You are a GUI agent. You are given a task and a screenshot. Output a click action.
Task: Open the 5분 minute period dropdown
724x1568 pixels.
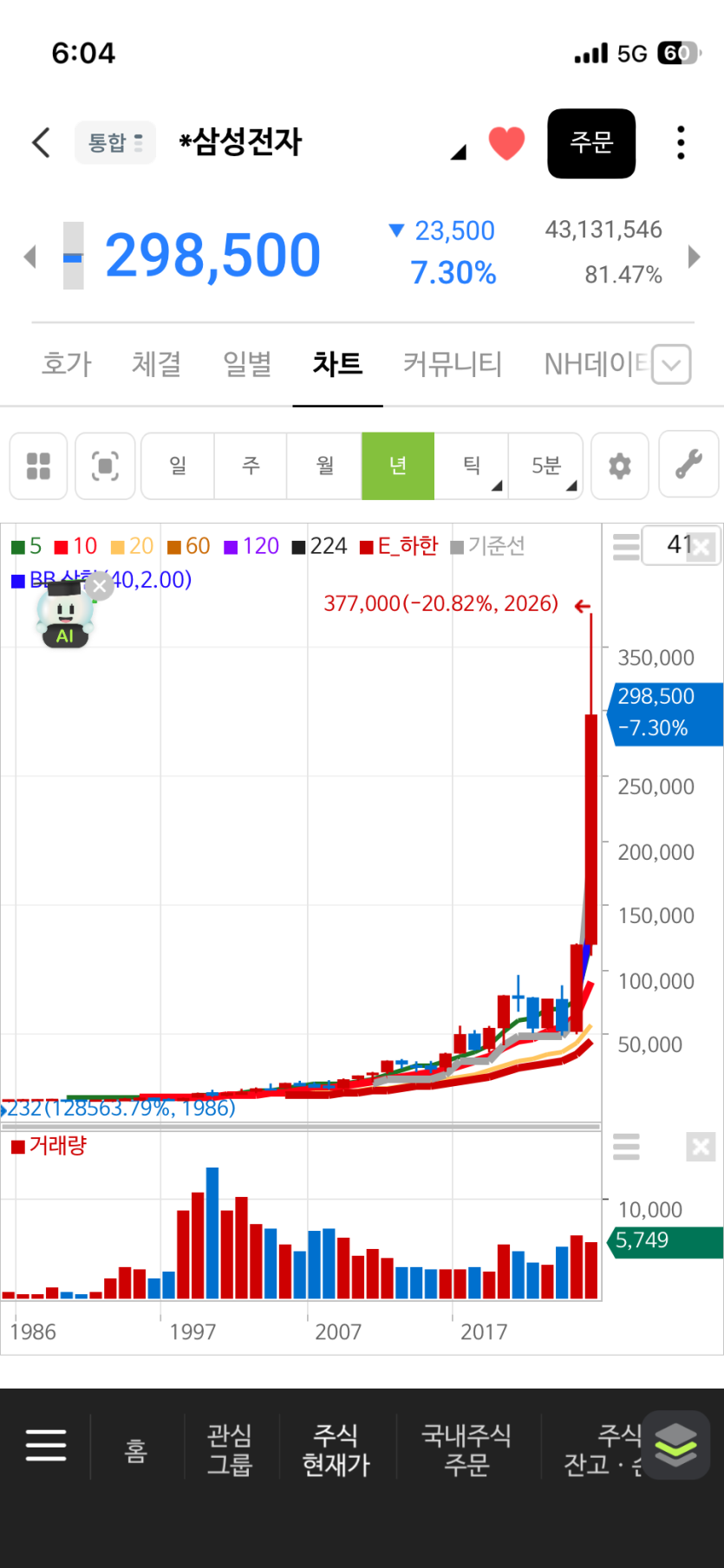coord(545,465)
